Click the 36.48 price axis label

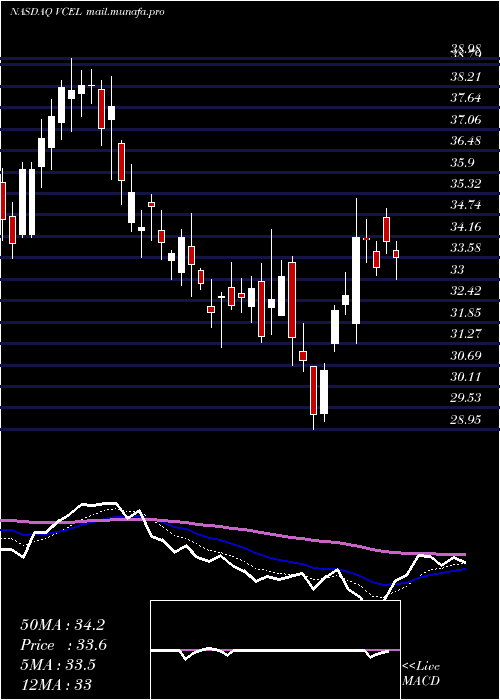point(466,141)
